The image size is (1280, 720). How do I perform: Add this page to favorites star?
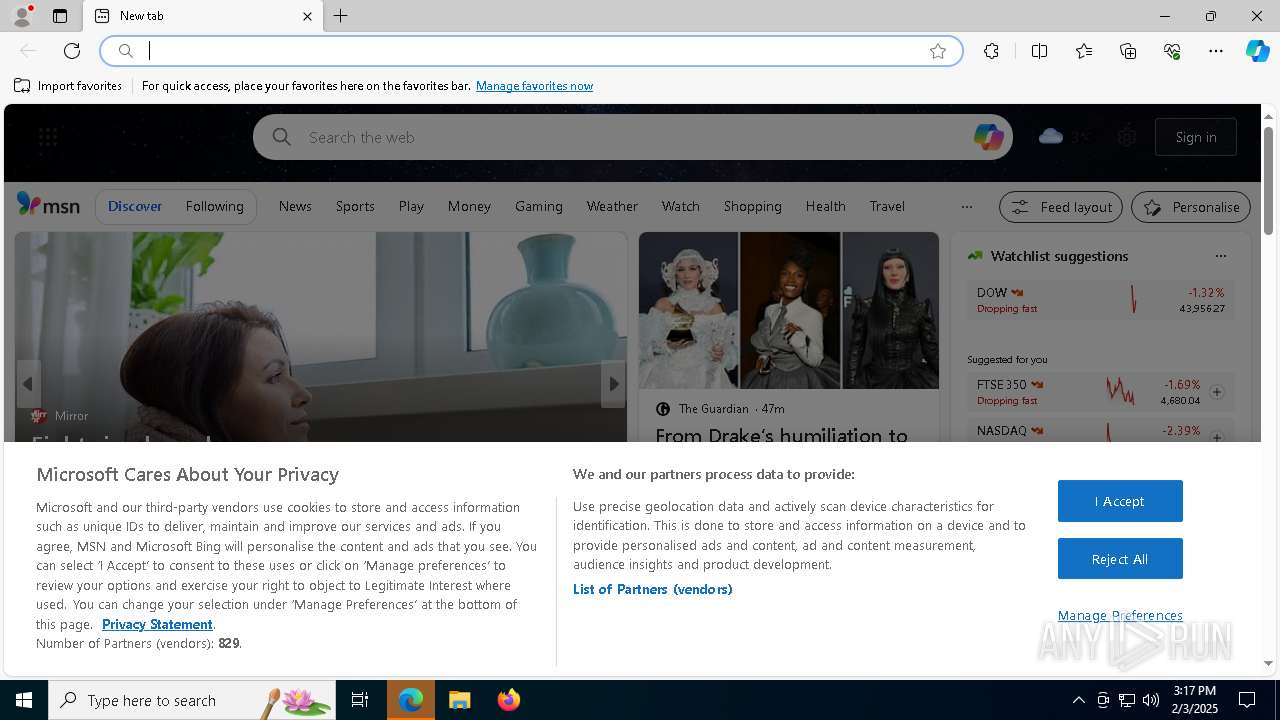[938, 51]
